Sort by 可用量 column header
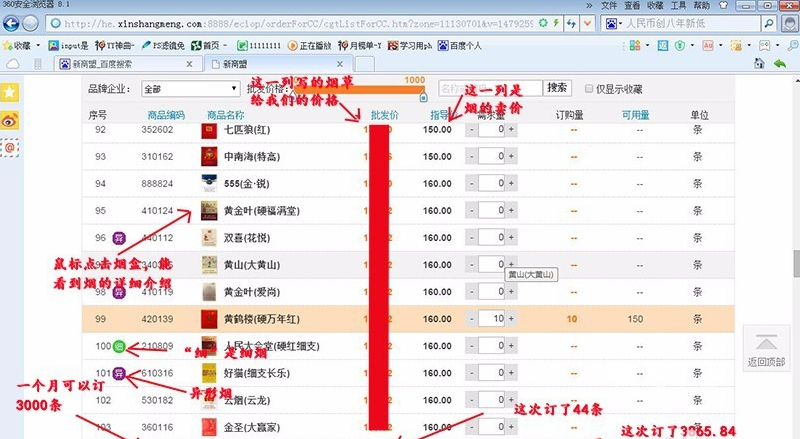This screenshot has width=800, height=439. (635, 115)
